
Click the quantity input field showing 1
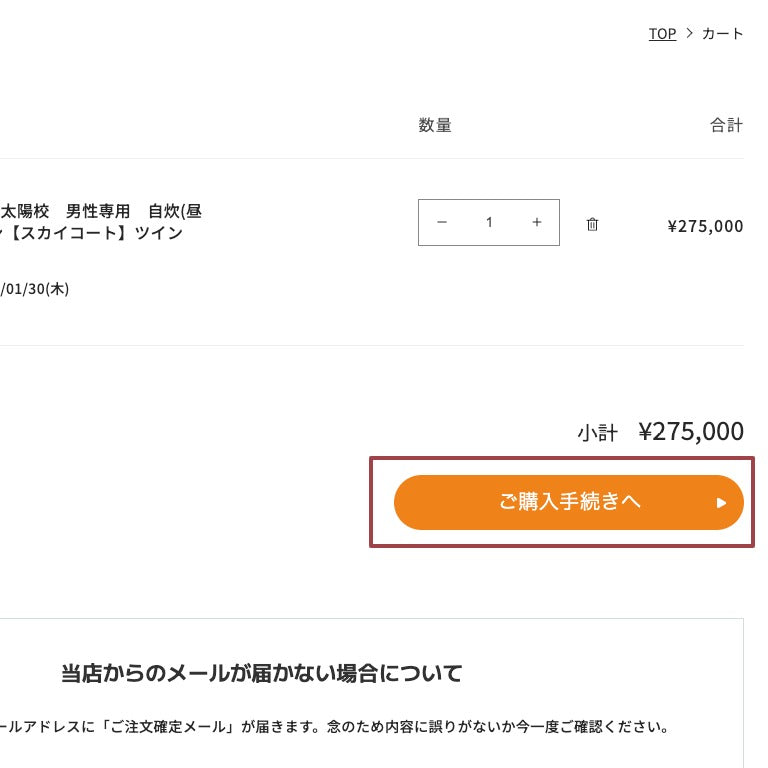489,222
